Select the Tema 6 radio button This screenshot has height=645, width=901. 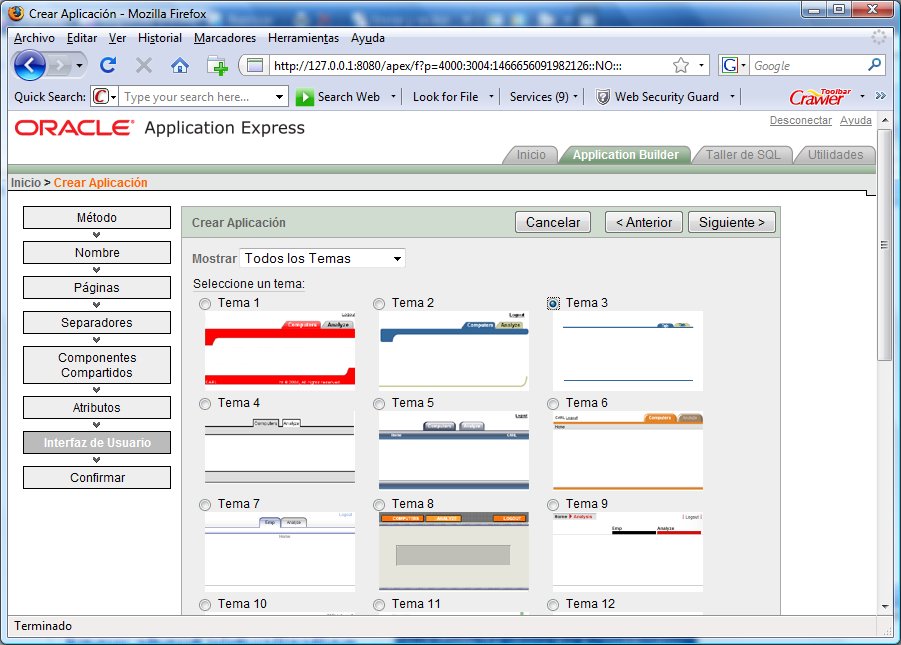coord(553,404)
